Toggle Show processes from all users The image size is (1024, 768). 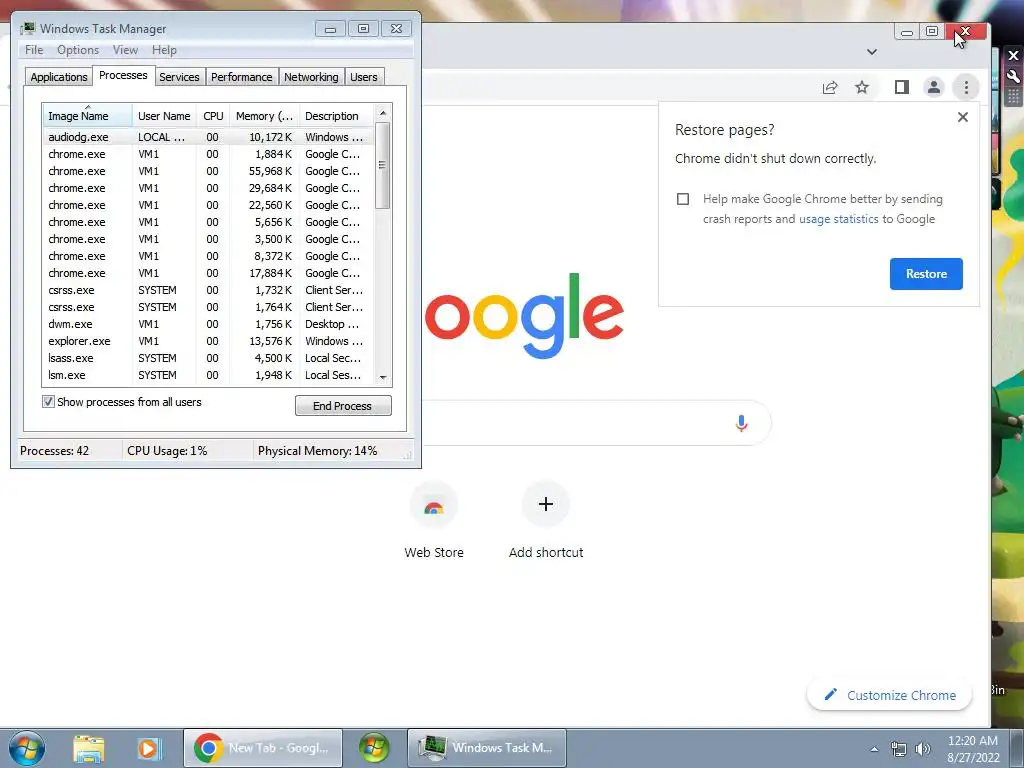[48, 402]
